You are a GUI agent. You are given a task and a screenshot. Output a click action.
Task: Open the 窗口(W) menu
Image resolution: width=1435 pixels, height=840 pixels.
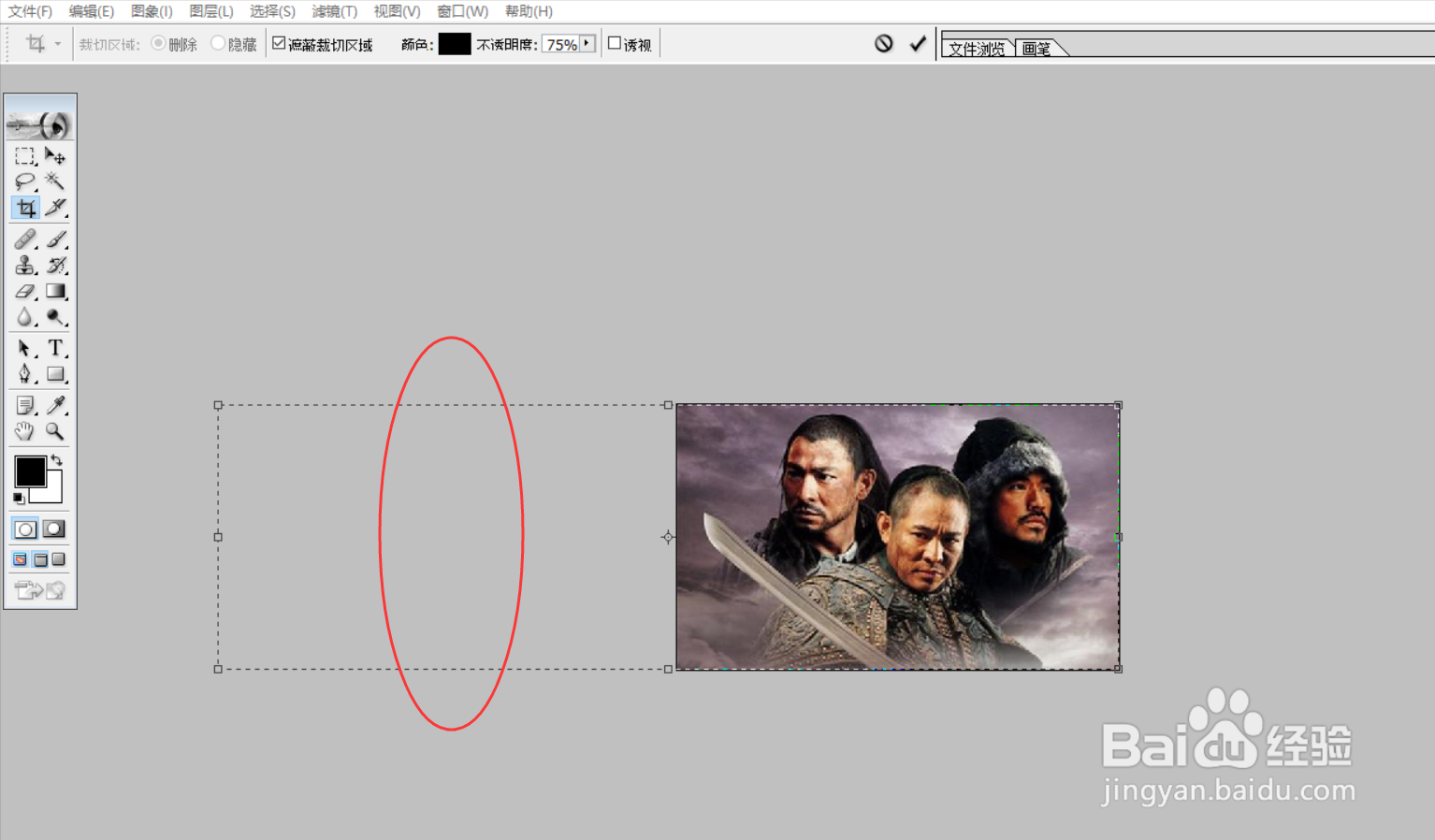tap(462, 11)
